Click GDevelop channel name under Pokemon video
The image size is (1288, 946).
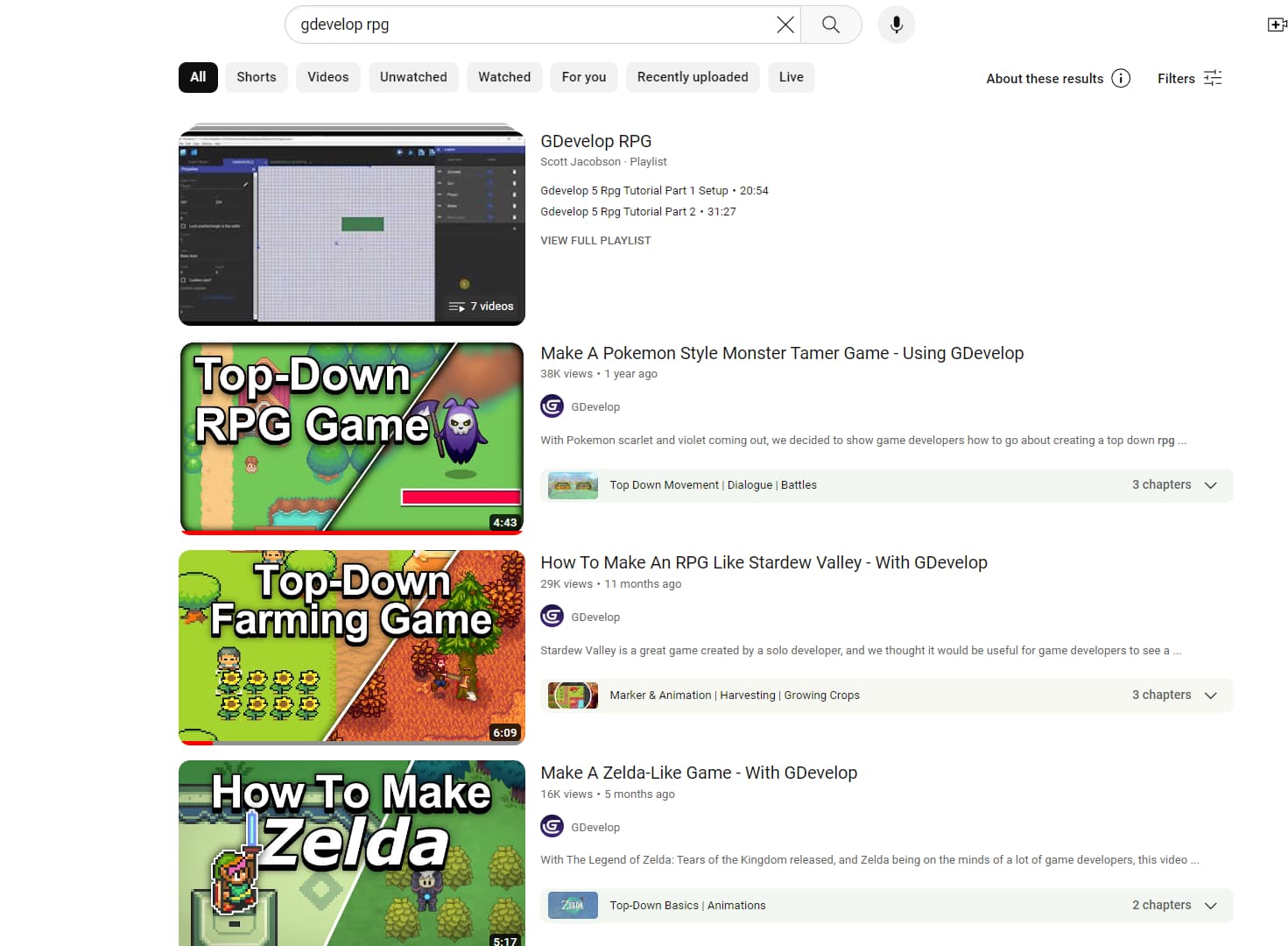point(595,407)
